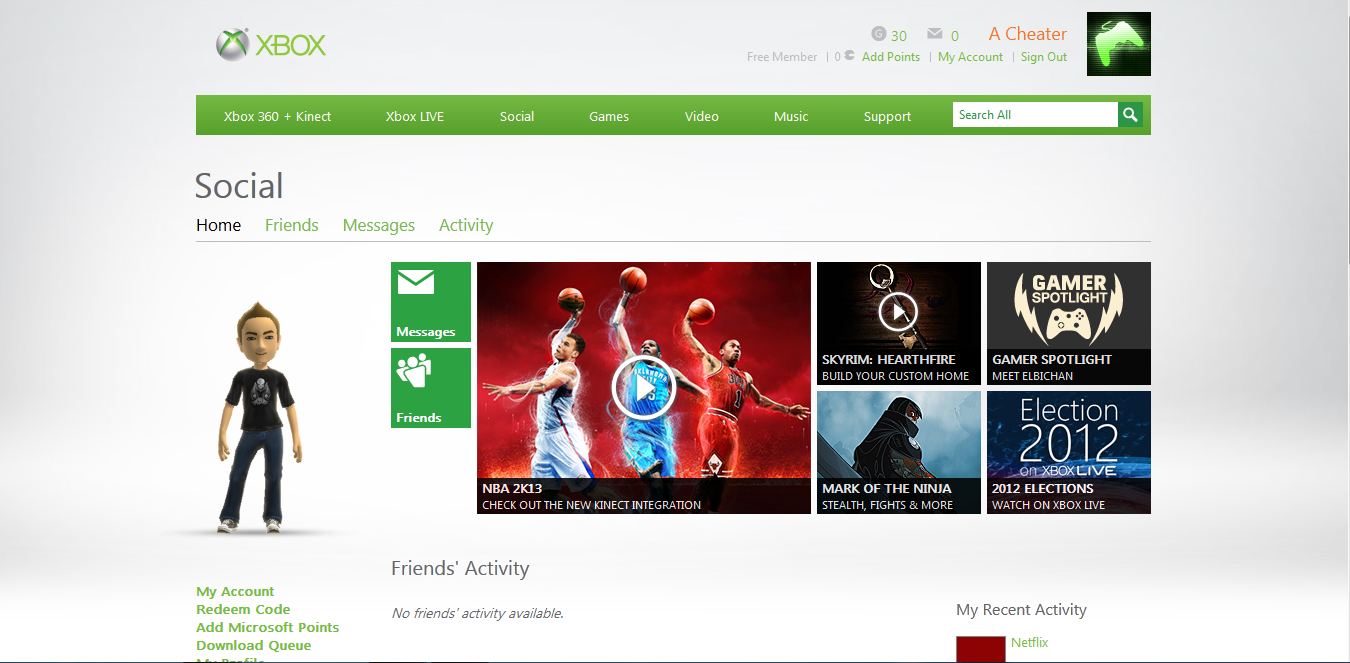Open the Support menu
1350x663 pixels.
[888, 116]
